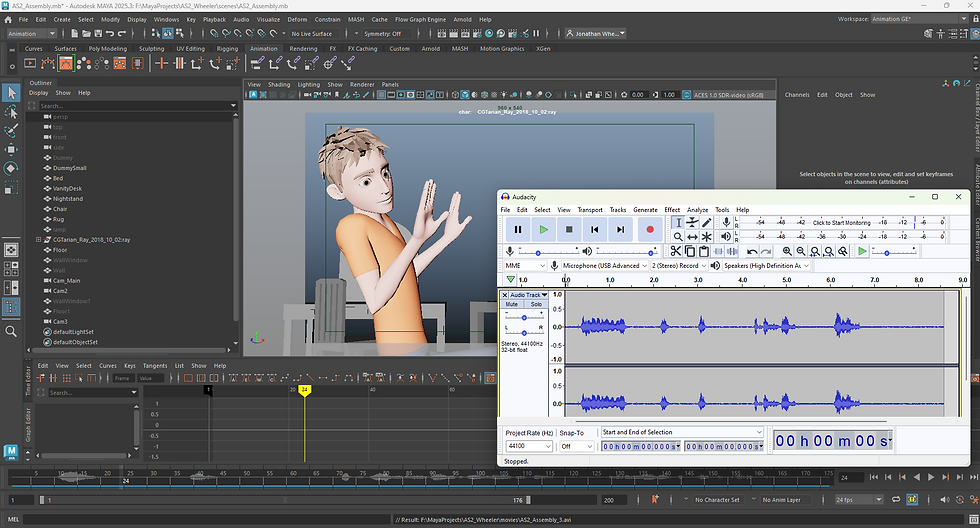Click Audacity Cut scissors icon
This screenshot has width=980, height=528.
[x=676, y=251]
